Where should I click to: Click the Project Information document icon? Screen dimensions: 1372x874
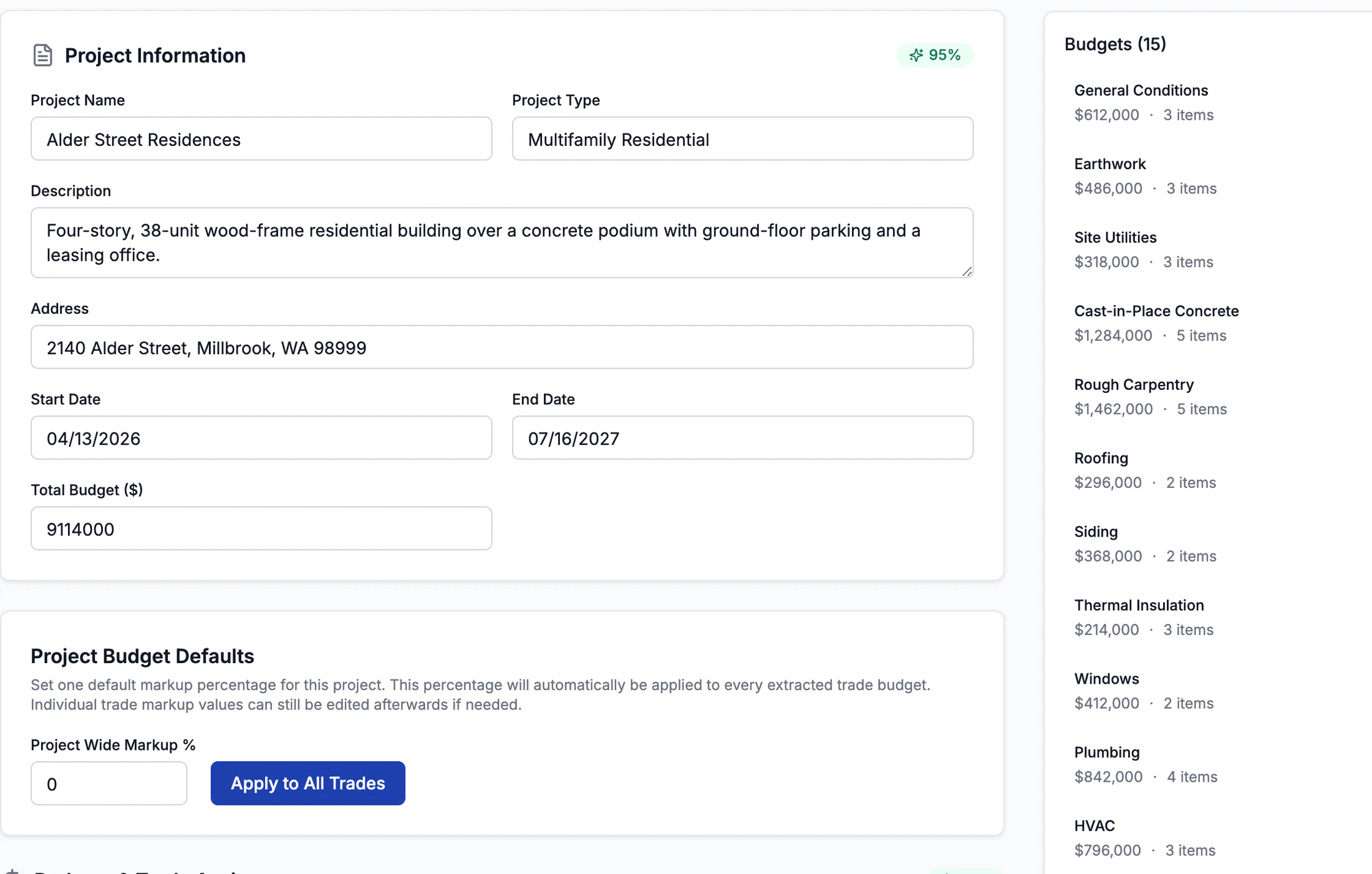[x=42, y=55]
